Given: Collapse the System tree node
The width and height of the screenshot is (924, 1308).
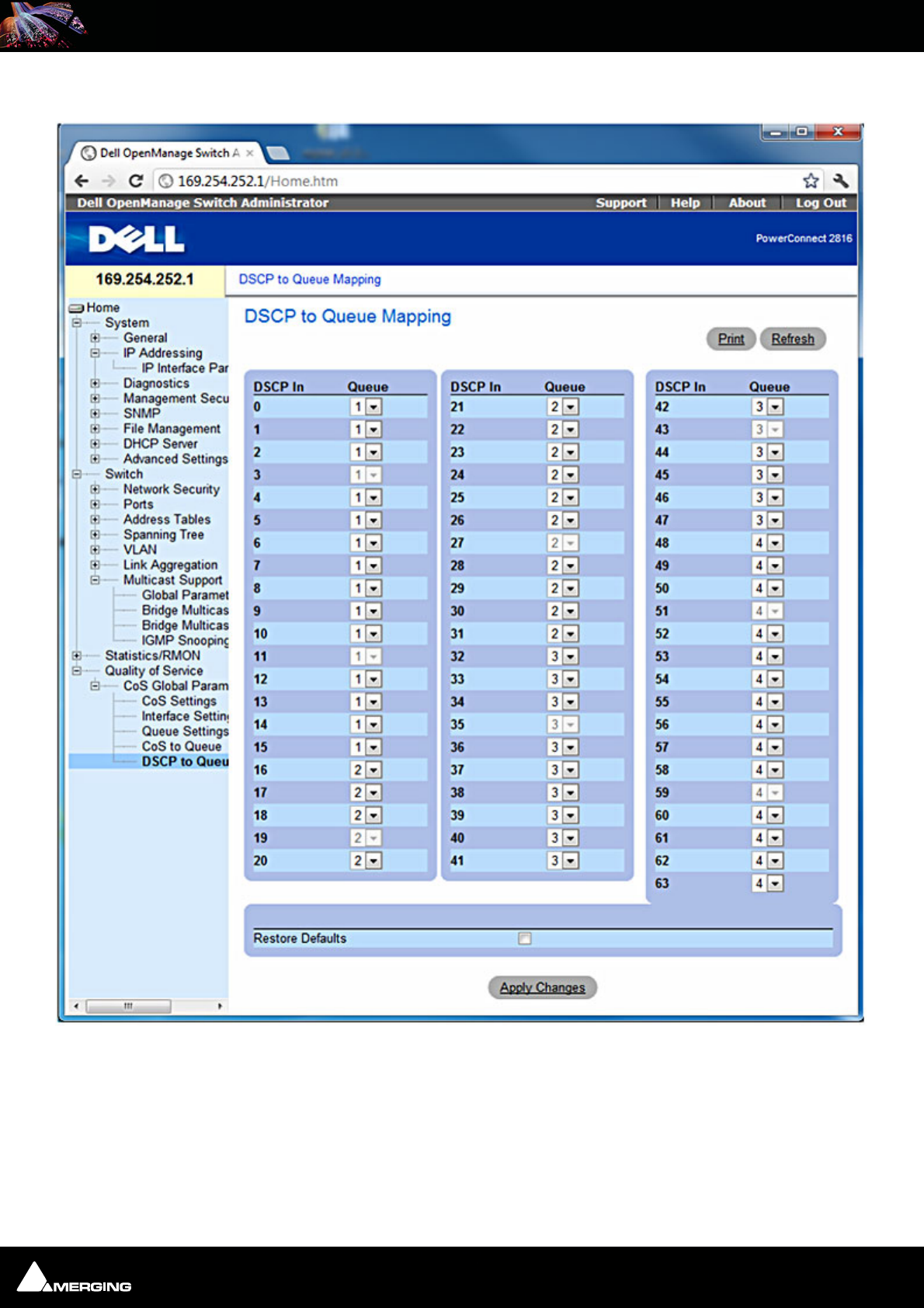Looking at the screenshot, I should pos(77,322).
